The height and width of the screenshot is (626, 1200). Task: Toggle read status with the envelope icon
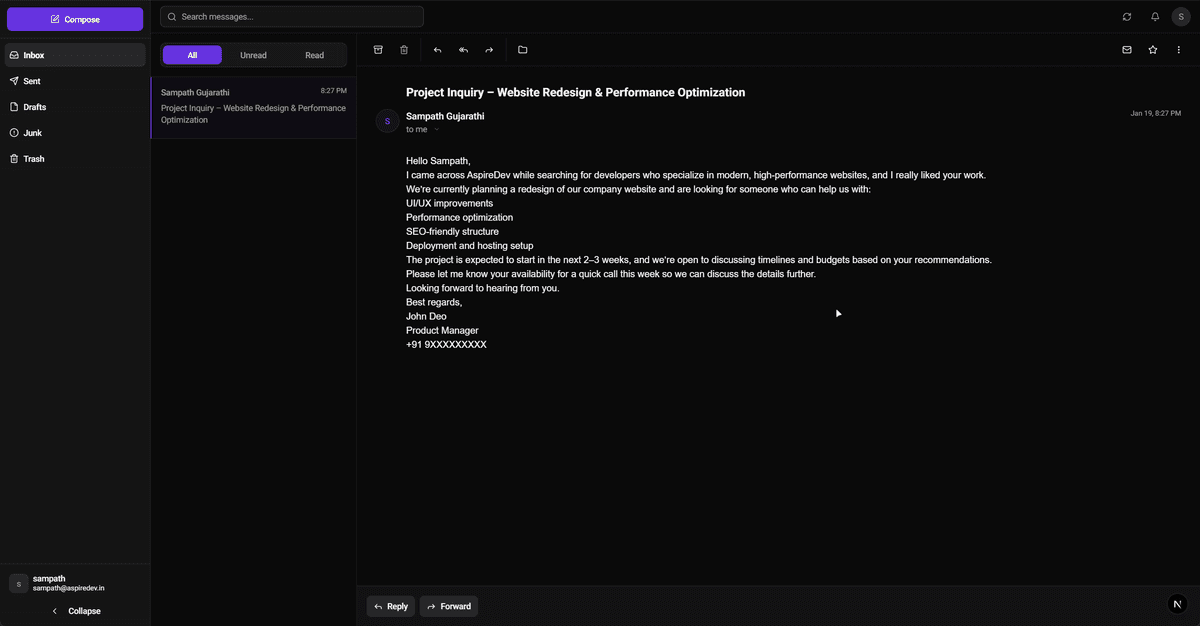[1127, 50]
